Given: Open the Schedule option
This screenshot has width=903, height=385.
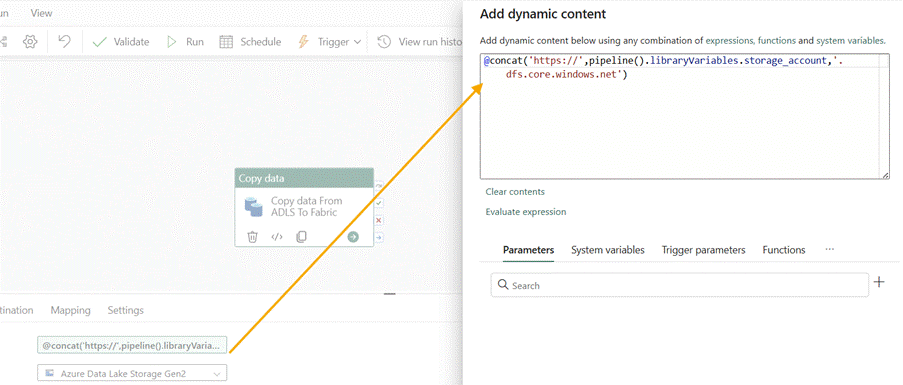Looking at the screenshot, I should point(251,41).
